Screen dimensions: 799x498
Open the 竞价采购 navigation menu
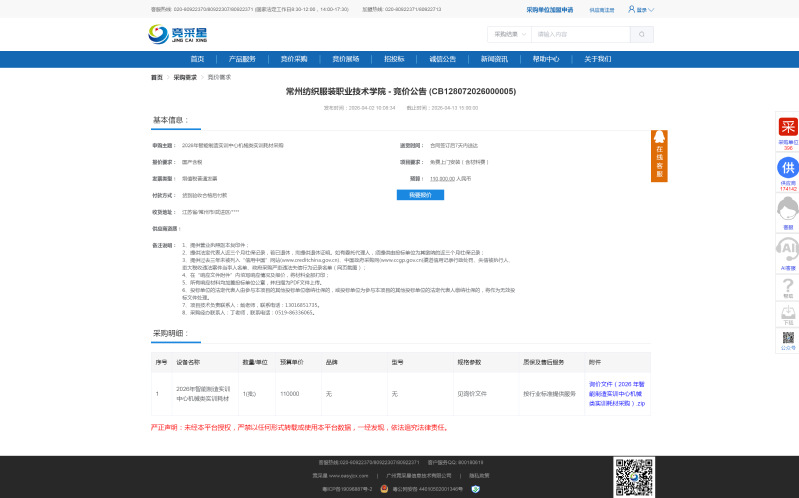click(x=294, y=59)
